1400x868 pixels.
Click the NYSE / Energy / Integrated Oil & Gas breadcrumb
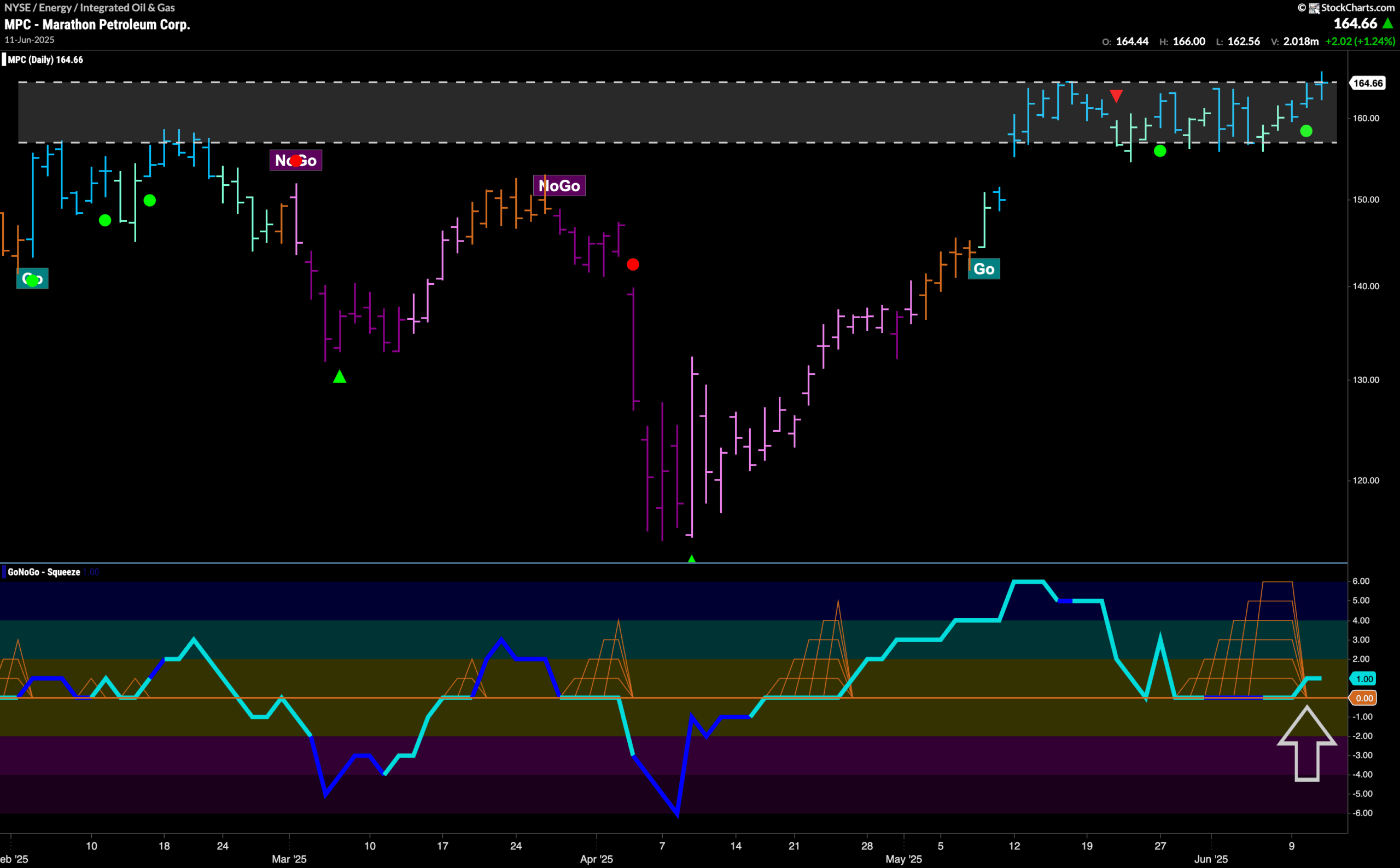pyautogui.click(x=90, y=8)
